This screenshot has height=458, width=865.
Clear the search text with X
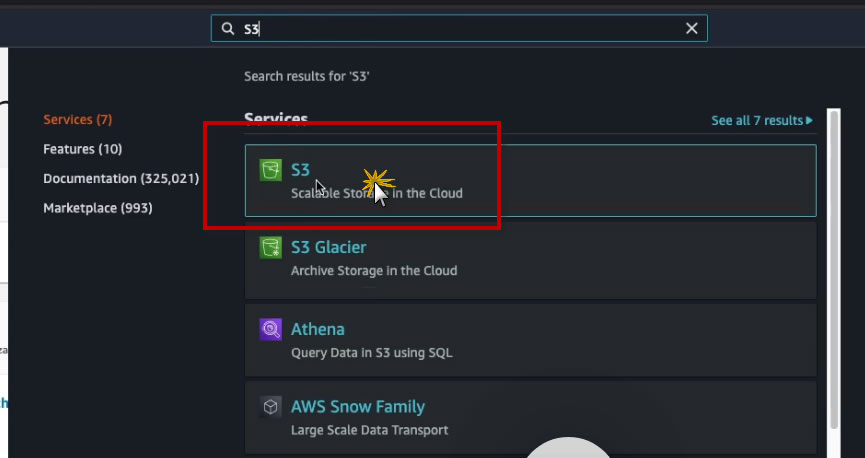(691, 29)
